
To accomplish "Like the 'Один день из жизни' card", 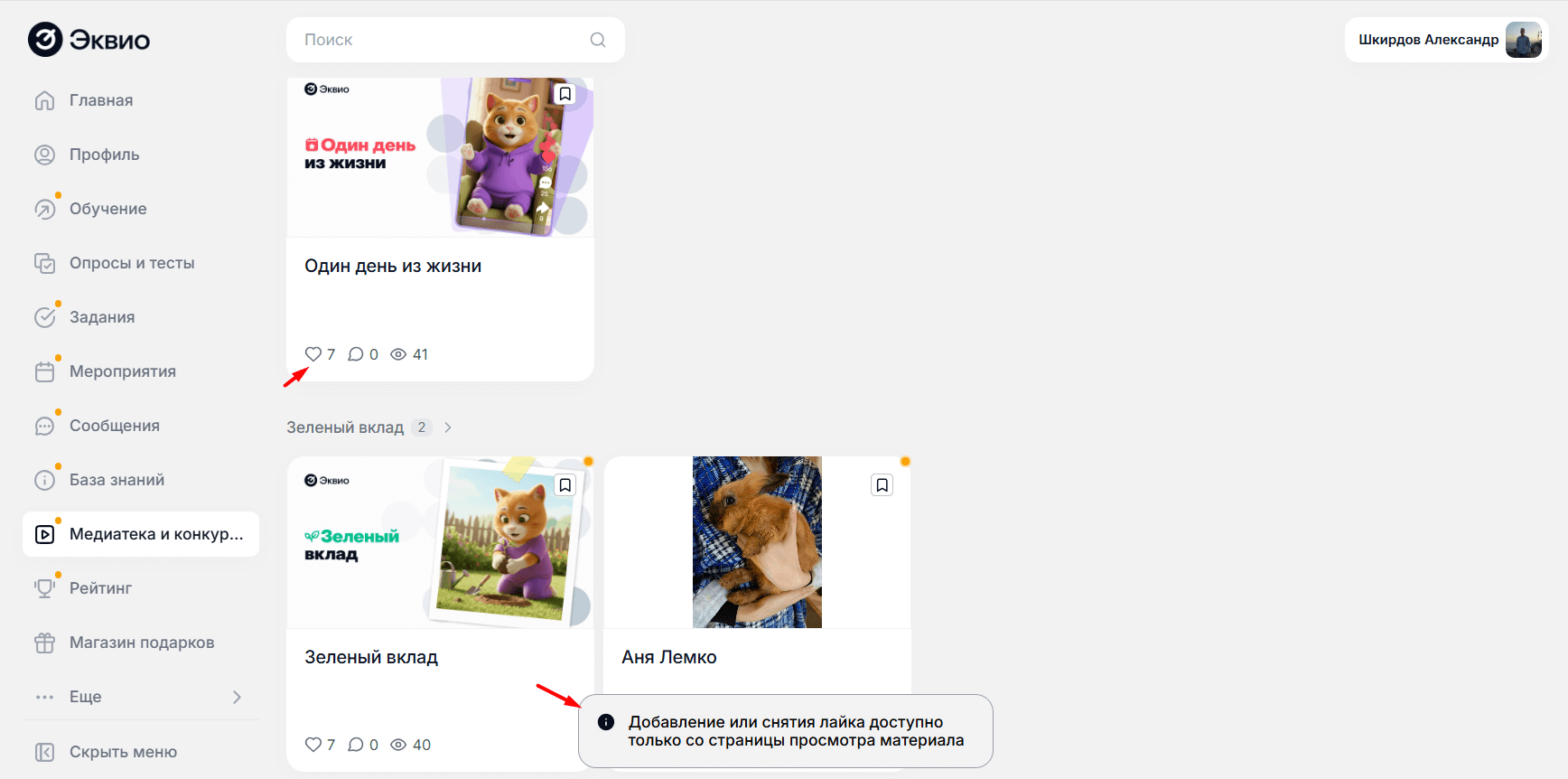I will pyautogui.click(x=313, y=354).
